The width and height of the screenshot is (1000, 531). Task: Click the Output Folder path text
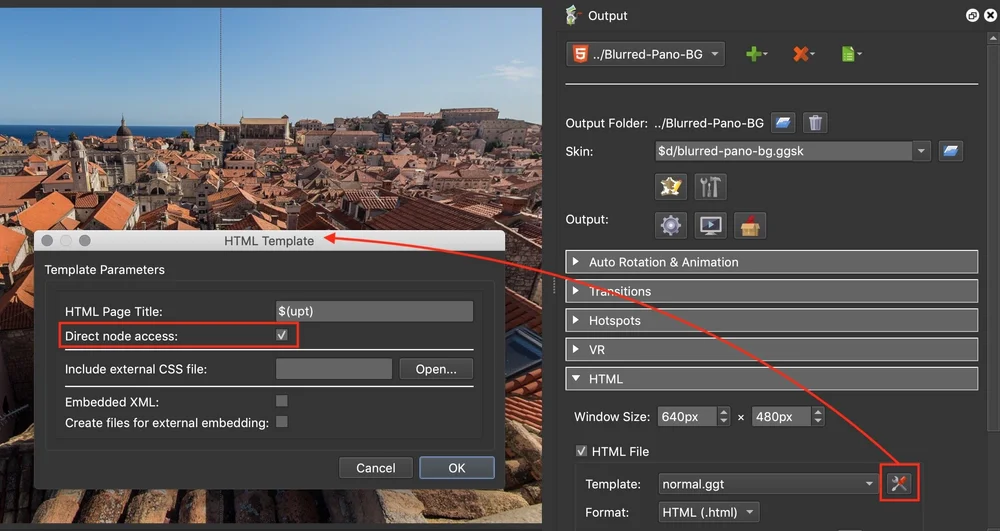click(x=709, y=123)
